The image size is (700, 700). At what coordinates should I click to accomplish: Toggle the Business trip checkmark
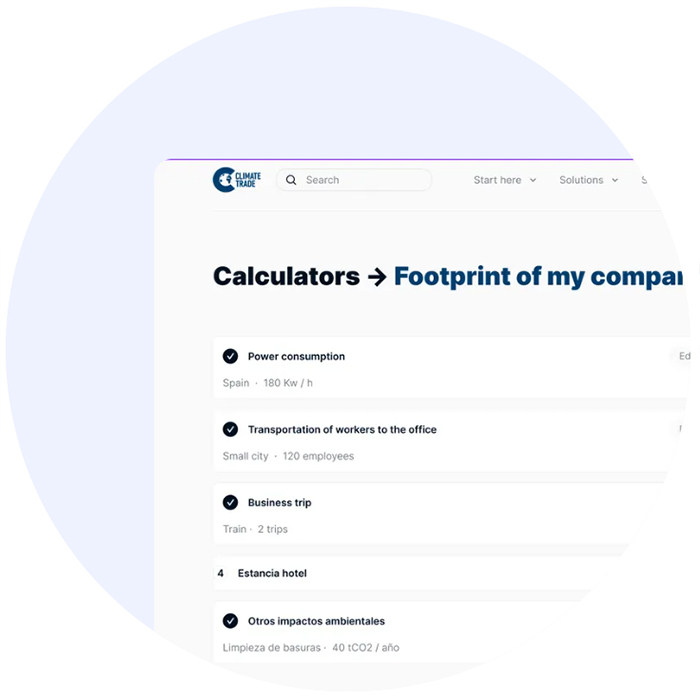click(230, 502)
